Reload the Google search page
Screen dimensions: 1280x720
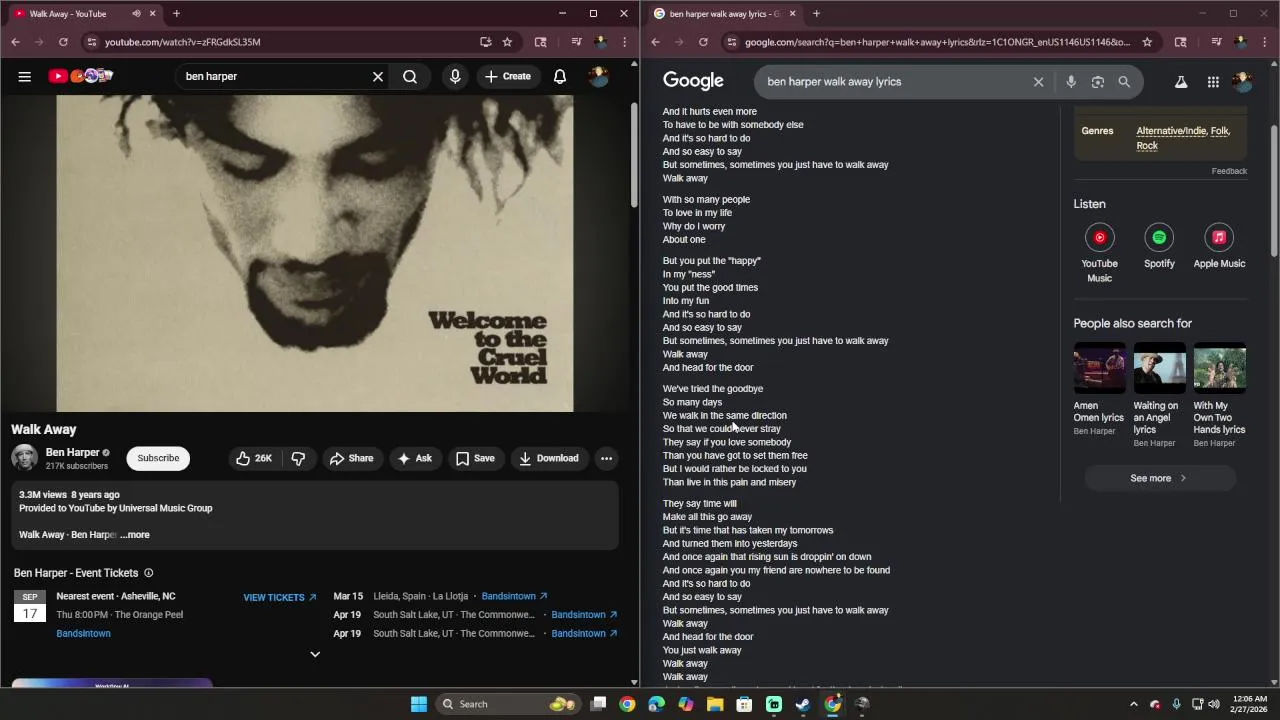(x=703, y=42)
